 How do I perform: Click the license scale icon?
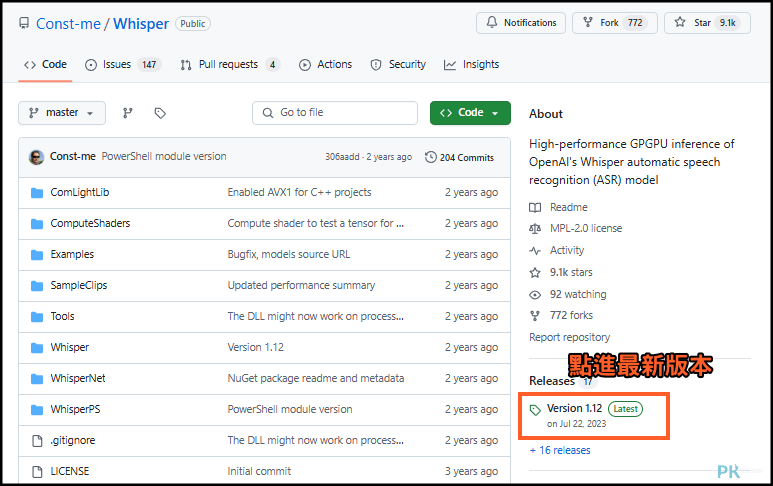click(x=535, y=229)
